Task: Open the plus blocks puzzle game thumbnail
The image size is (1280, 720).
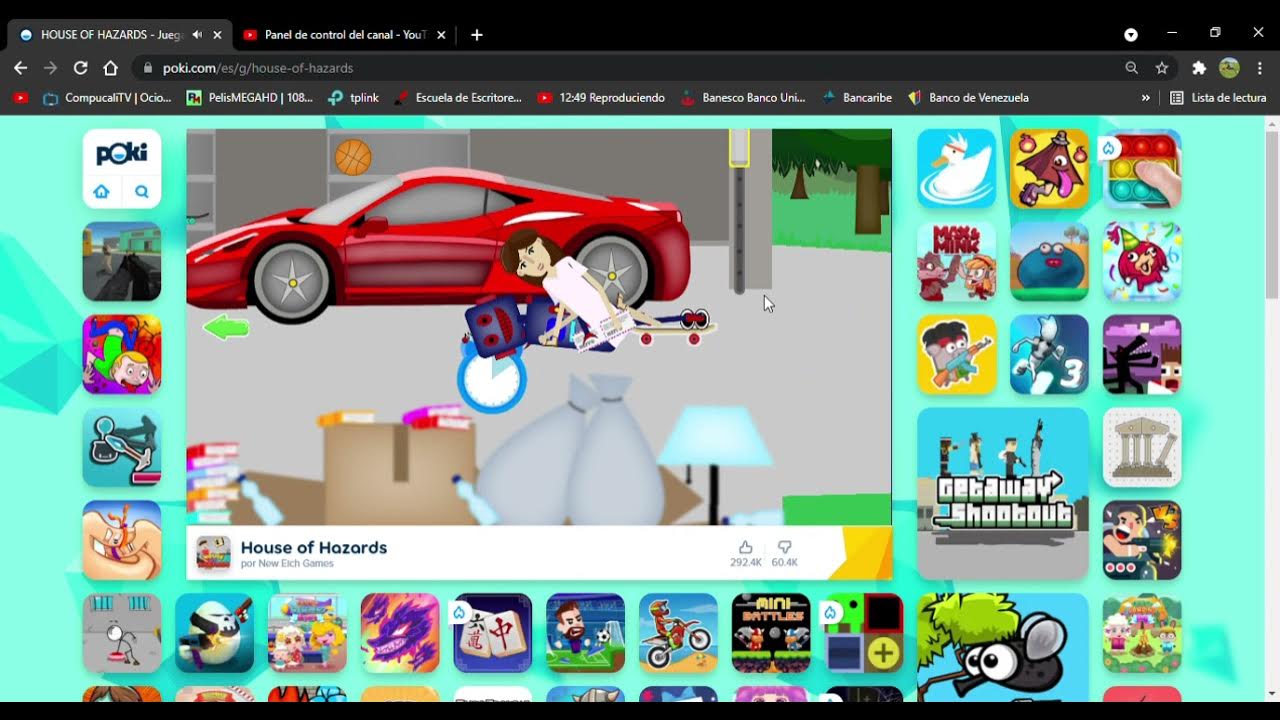Action: tap(864, 633)
